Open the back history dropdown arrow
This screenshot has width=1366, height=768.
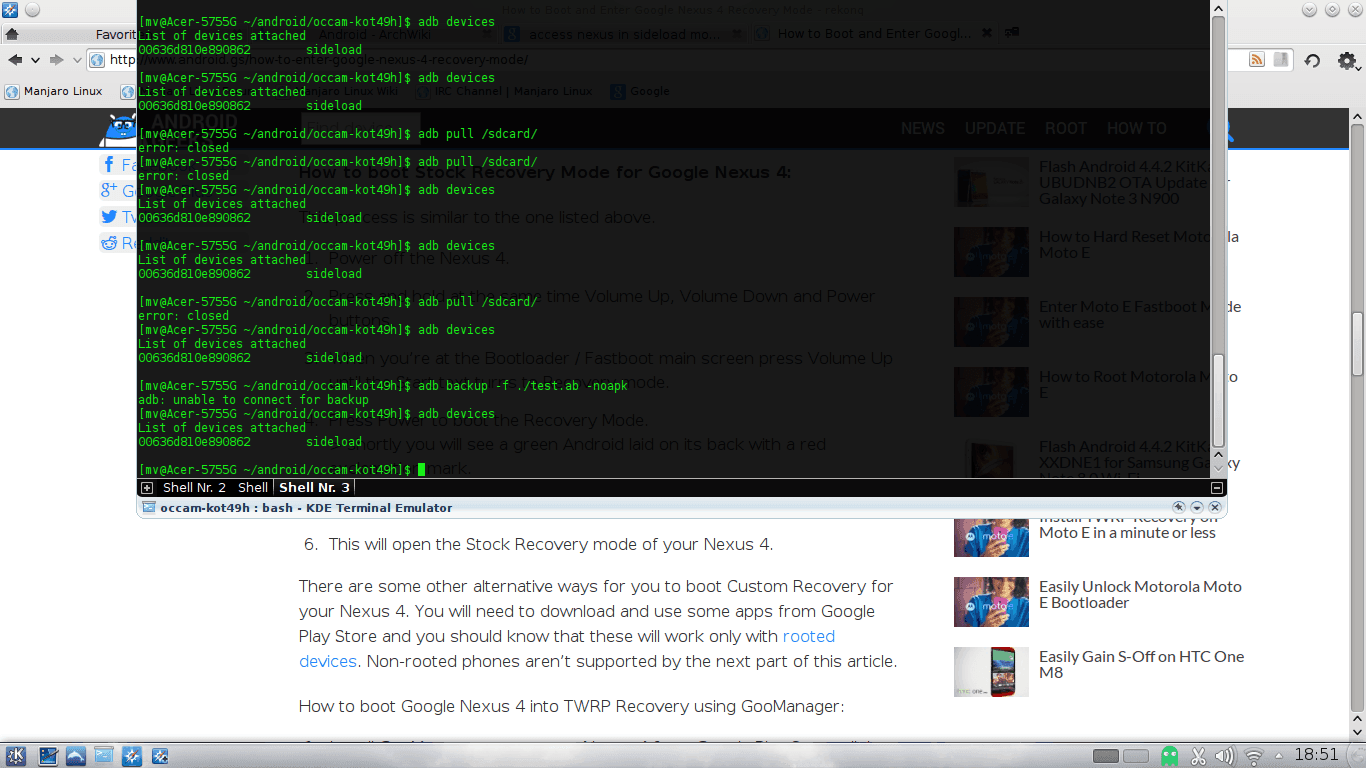36,60
